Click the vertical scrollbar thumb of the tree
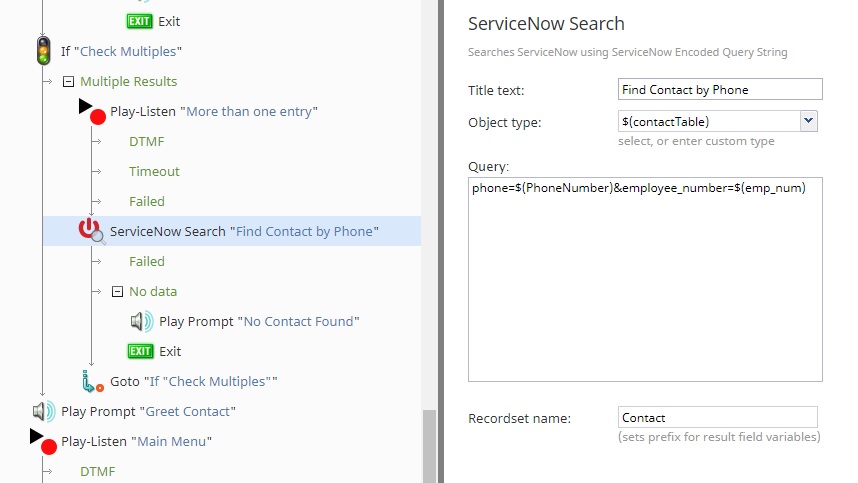The image size is (858, 483). (x=430, y=446)
